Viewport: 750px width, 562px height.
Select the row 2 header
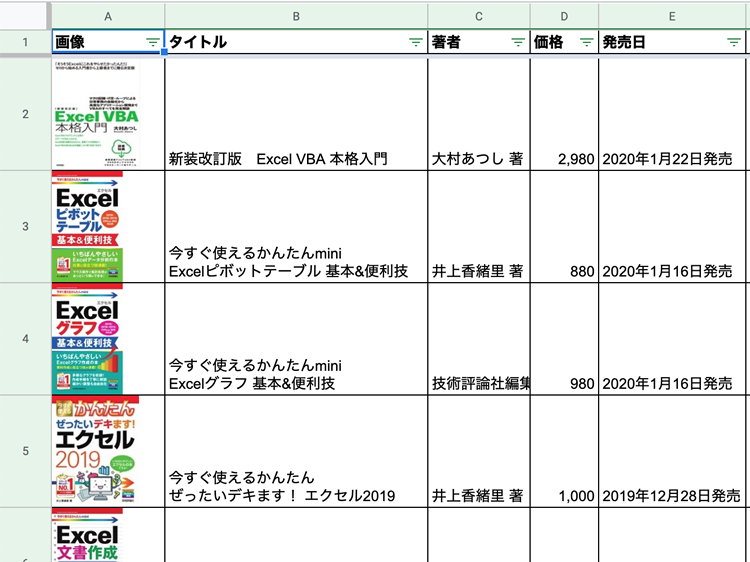pos(25,113)
